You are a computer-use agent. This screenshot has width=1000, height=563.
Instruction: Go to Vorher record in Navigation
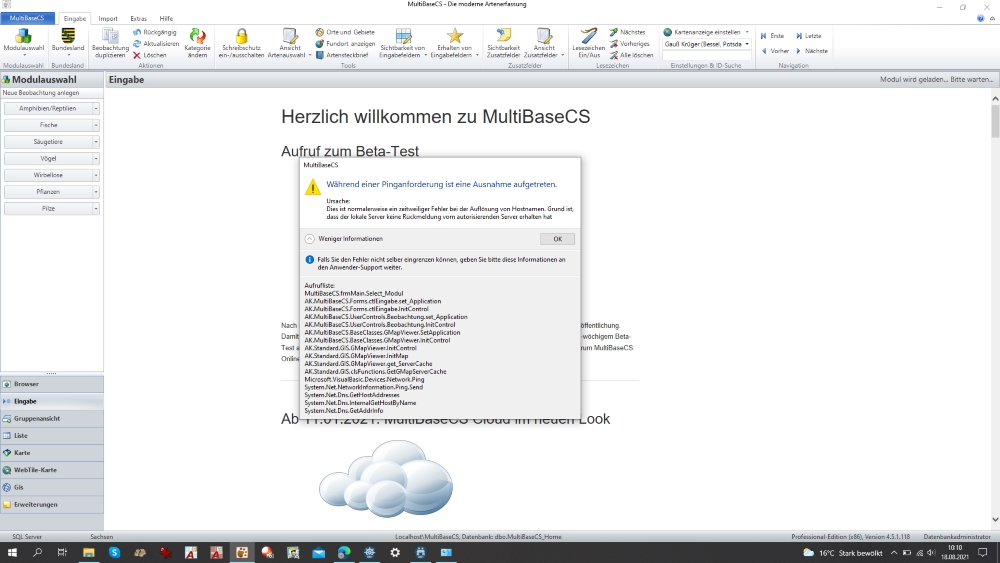coord(775,50)
